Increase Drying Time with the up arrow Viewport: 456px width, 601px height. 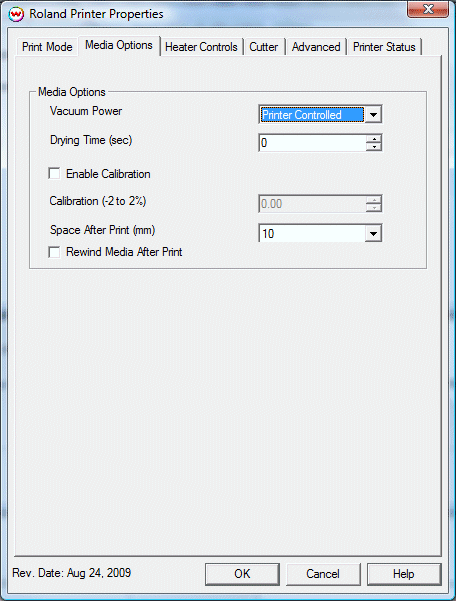(374, 139)
